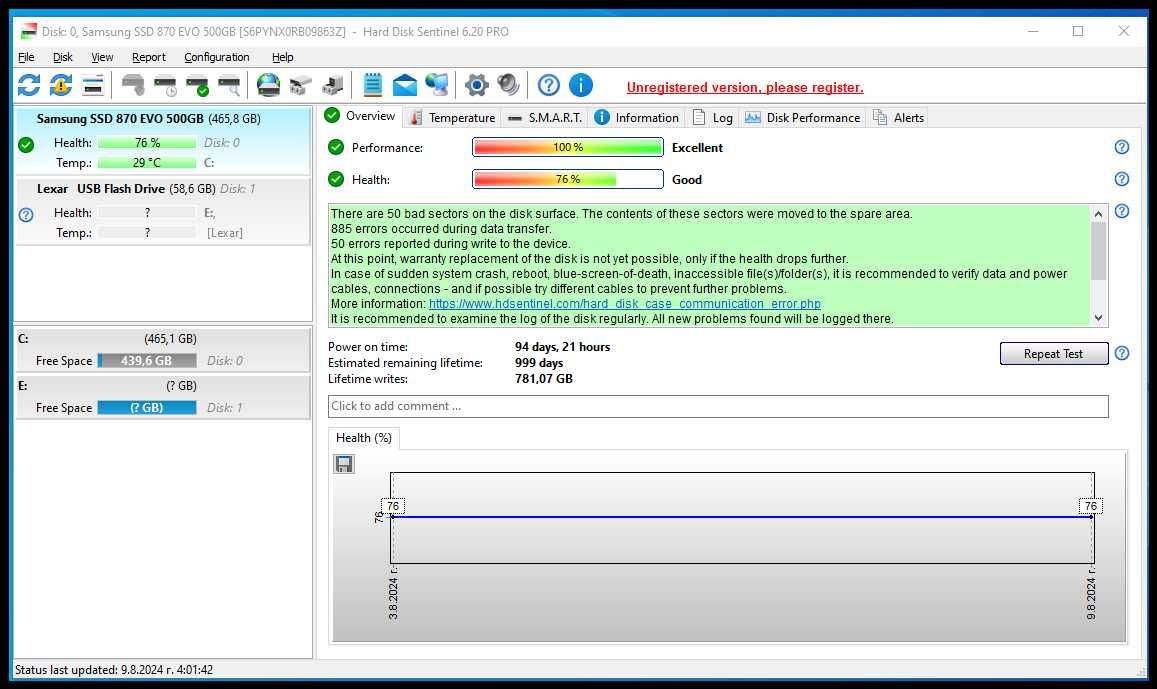This screenshot has height=689, width=1157.
Task: Click the blue info circle toolbar icon
Action: point(581,86)
